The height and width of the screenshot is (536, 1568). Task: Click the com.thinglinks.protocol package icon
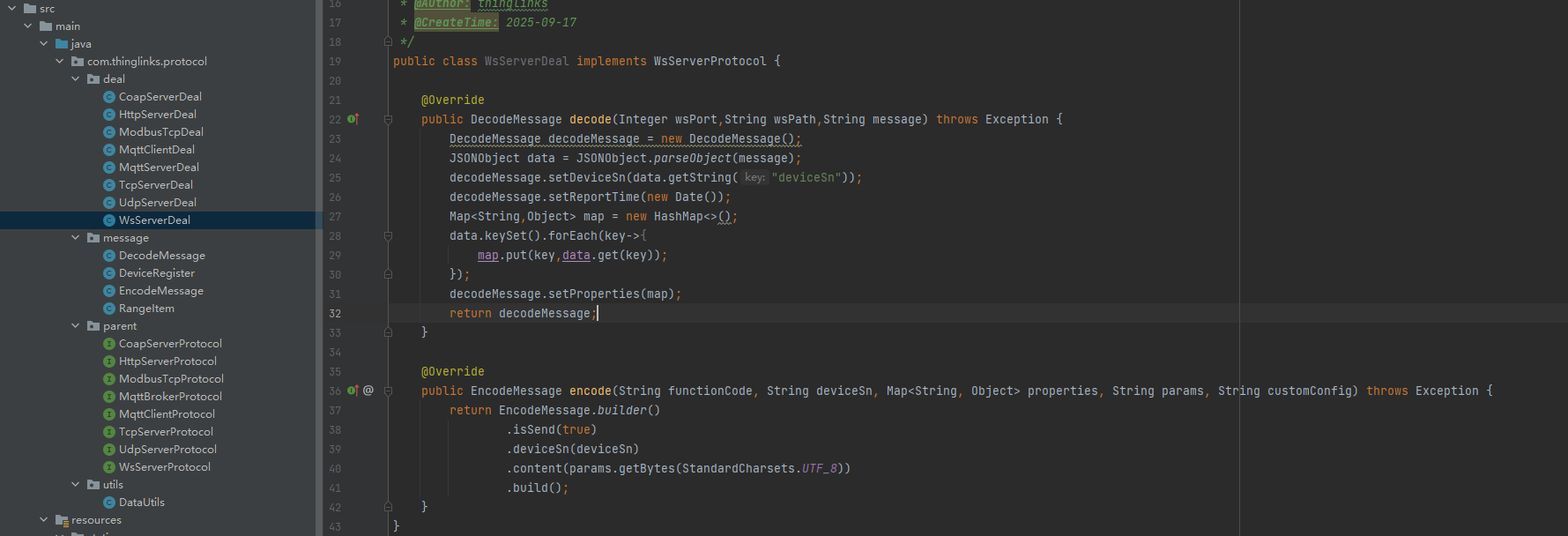click(78, 62)
